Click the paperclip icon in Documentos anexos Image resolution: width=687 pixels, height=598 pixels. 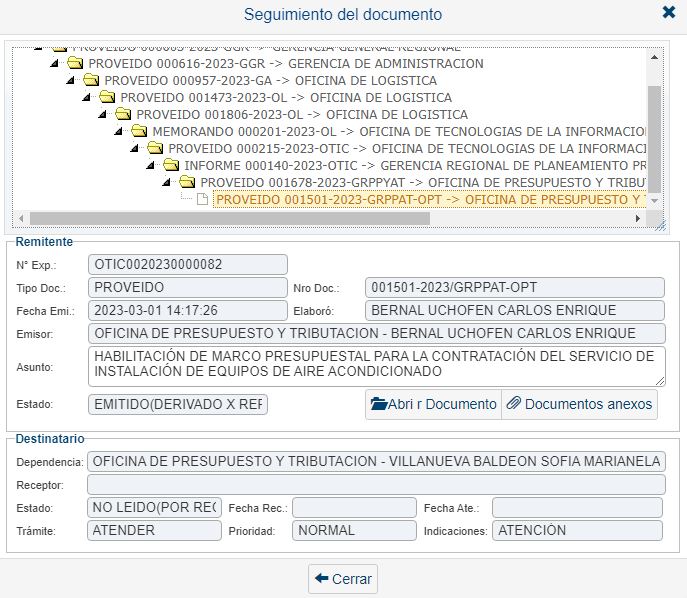(513, 403)
